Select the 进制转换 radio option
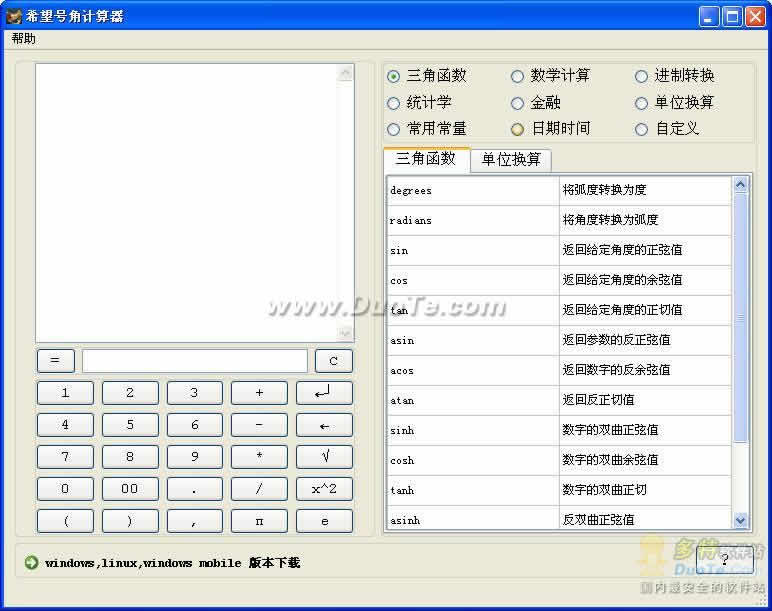 pos(641,76)
